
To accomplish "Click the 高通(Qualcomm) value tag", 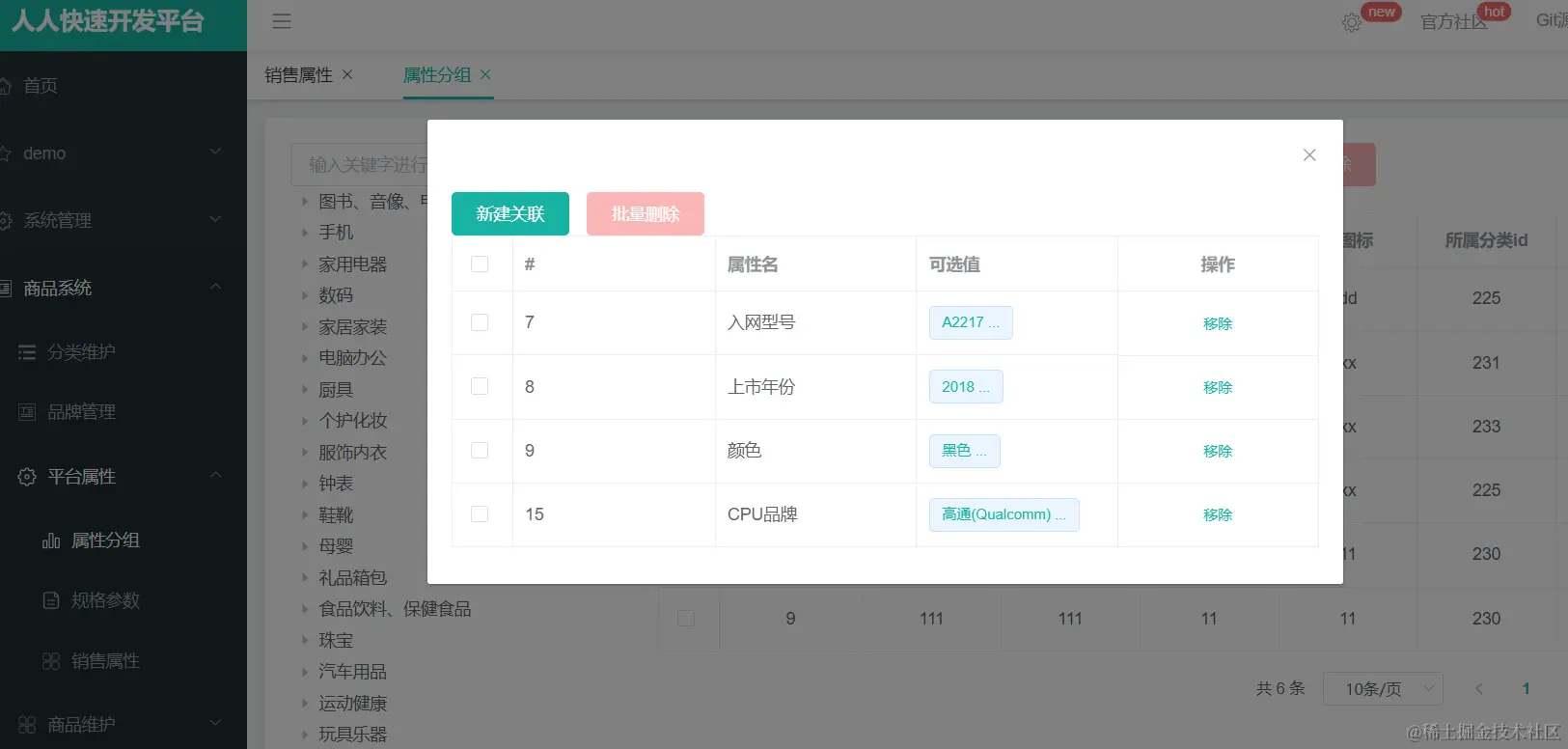I will [x=1004, y=514].
